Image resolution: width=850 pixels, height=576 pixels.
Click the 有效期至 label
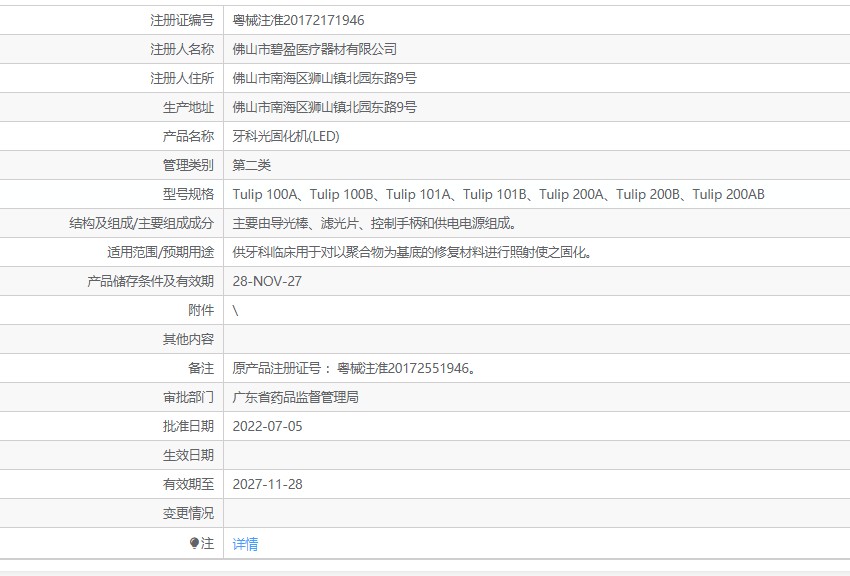(189, 484)
